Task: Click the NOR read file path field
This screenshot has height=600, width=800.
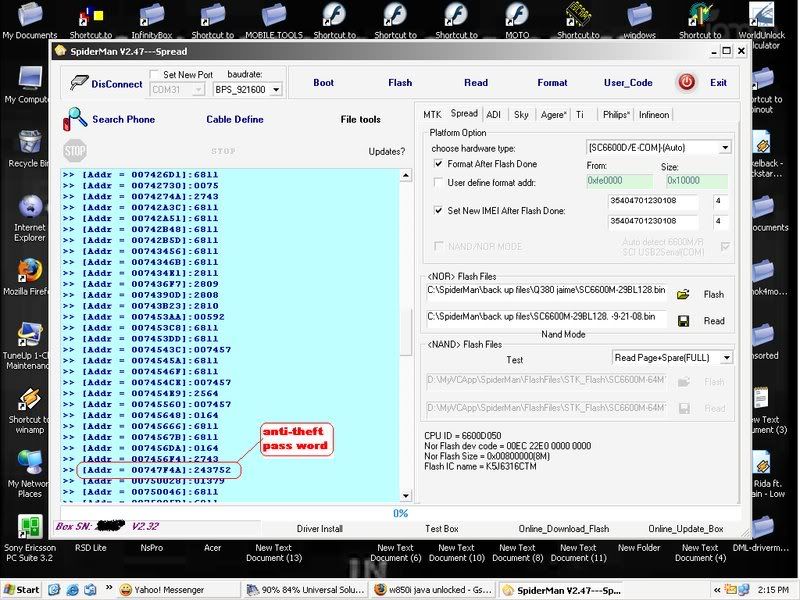Action: (546, 317)
